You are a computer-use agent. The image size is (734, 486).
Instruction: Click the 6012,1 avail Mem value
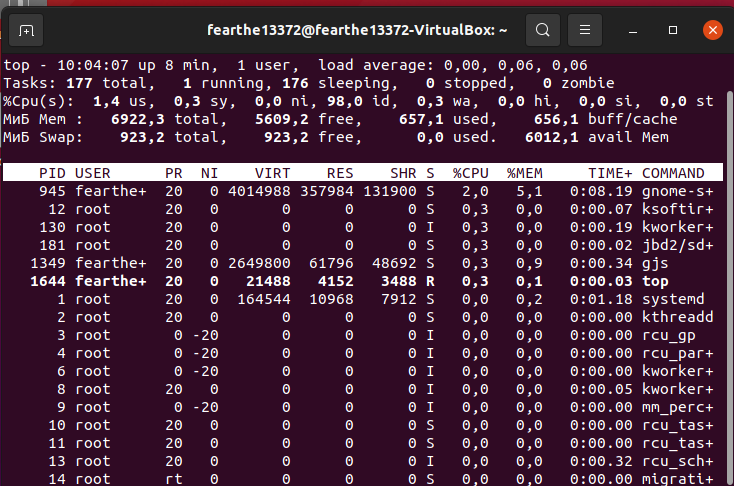coord(551,137)
